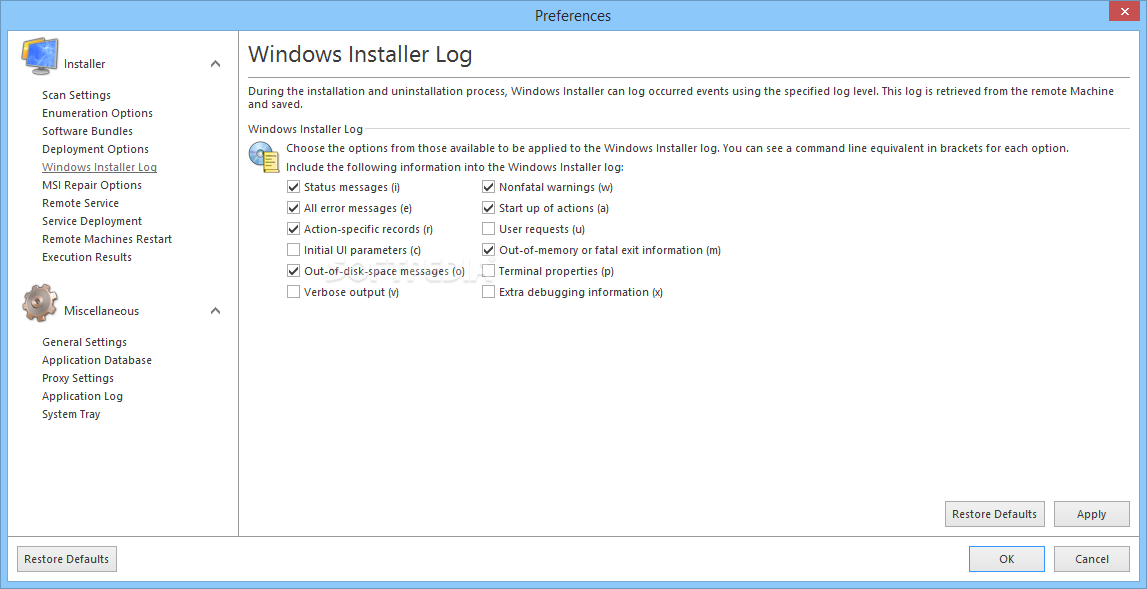
Task: Click Restore Defaults below the sidebar
Action: (x=67, y=559)
